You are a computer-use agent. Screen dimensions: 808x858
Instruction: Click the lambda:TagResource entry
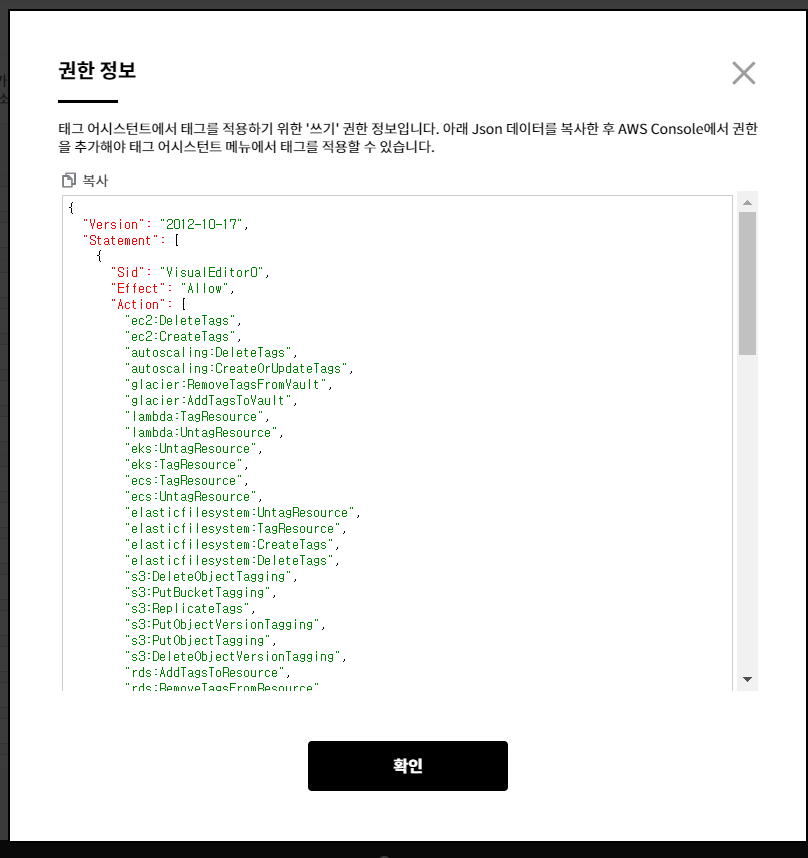point(197,416)
